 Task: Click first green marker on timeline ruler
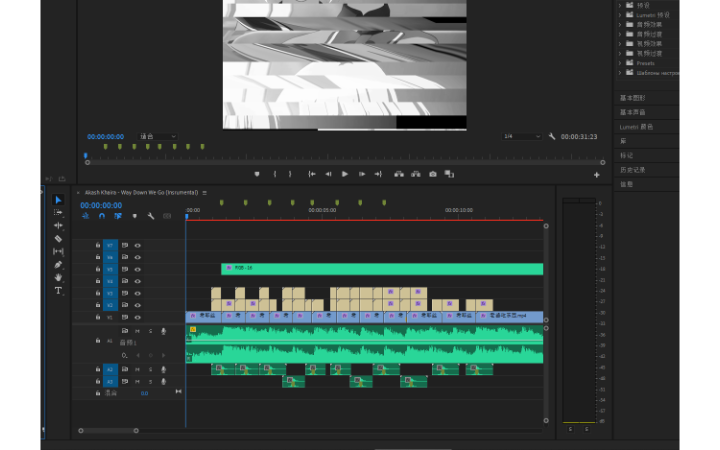[x=222, y=202]
